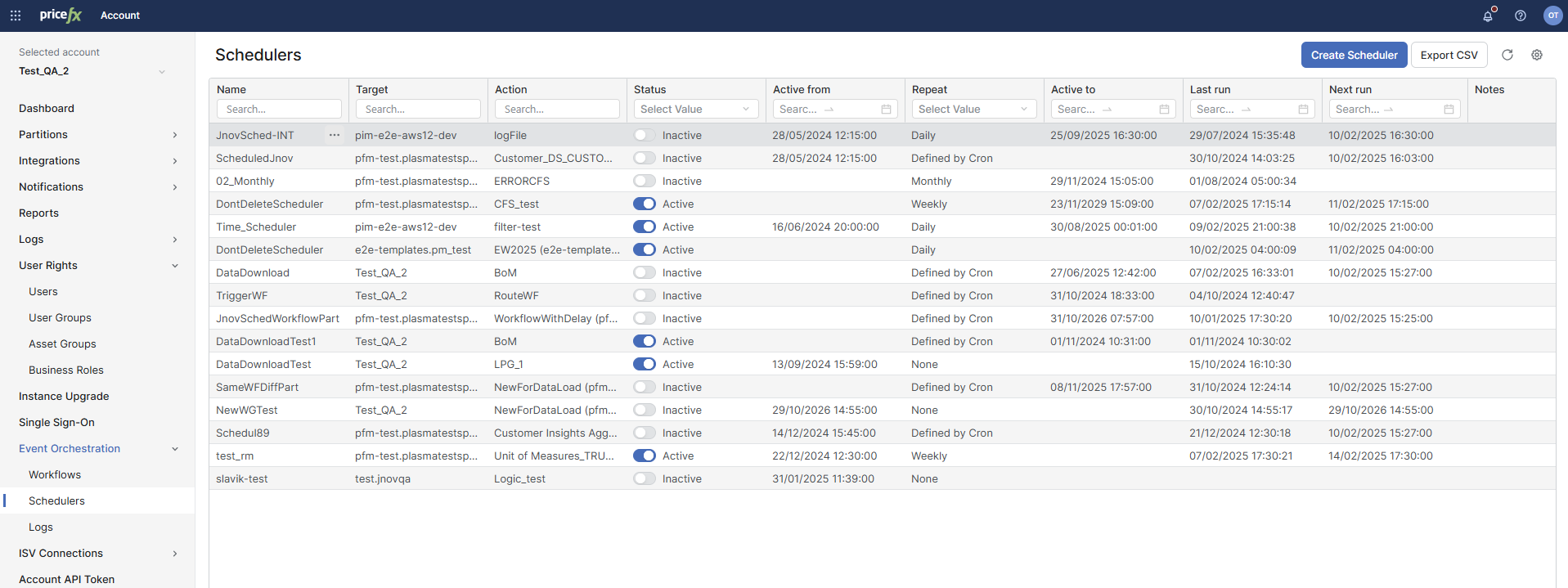Expand the Integrations menu chevron
The height and width of the screenshot is (588, 1568).
pos(175,161)
